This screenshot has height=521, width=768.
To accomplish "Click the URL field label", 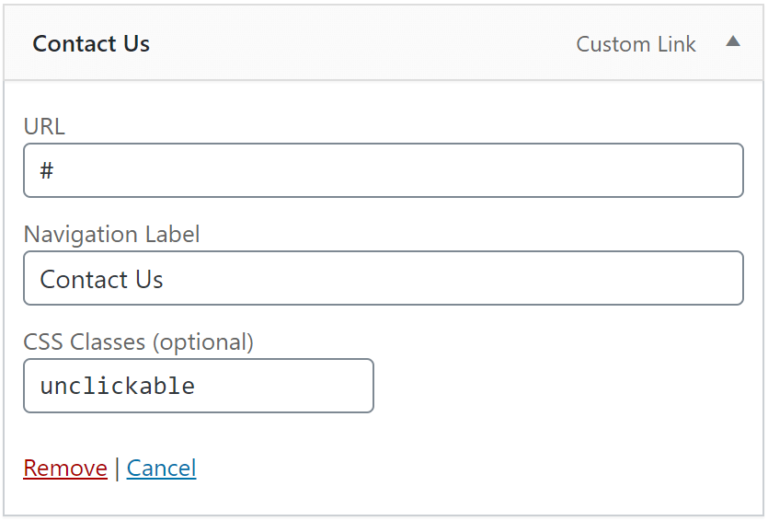I will coord(44,126).
